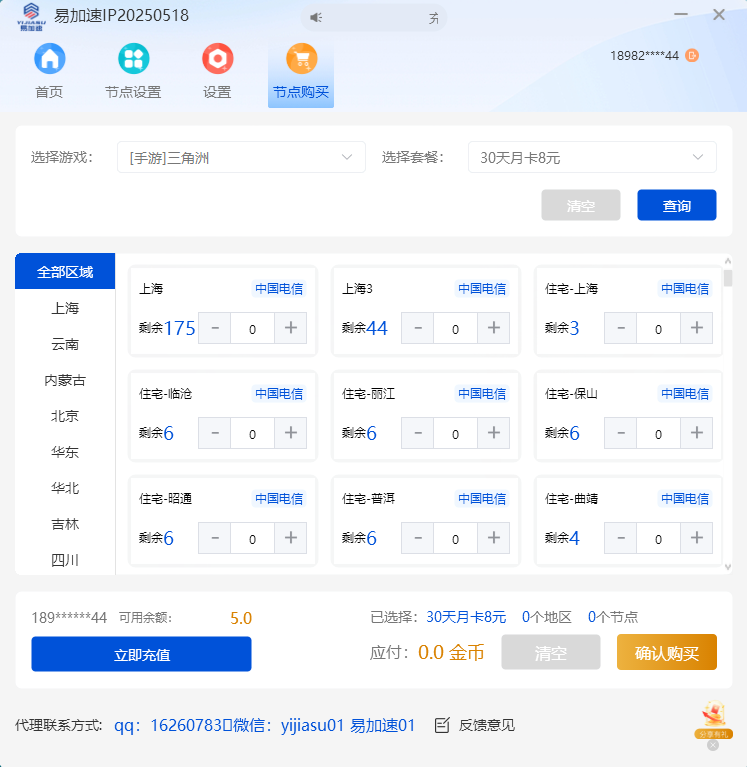Select 吉林 in the region sidebar
The image size is (747, 767).
tap(65, 524)
